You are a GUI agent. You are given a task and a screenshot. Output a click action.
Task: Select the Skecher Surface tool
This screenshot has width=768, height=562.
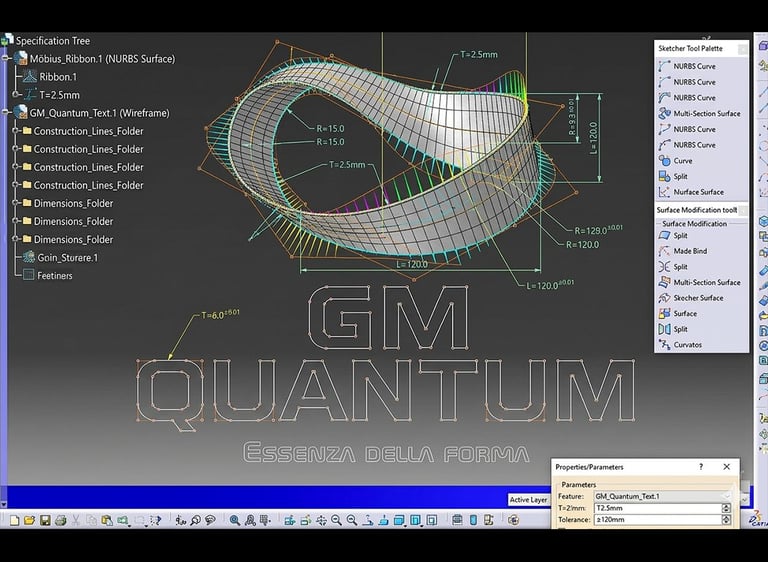691,298
